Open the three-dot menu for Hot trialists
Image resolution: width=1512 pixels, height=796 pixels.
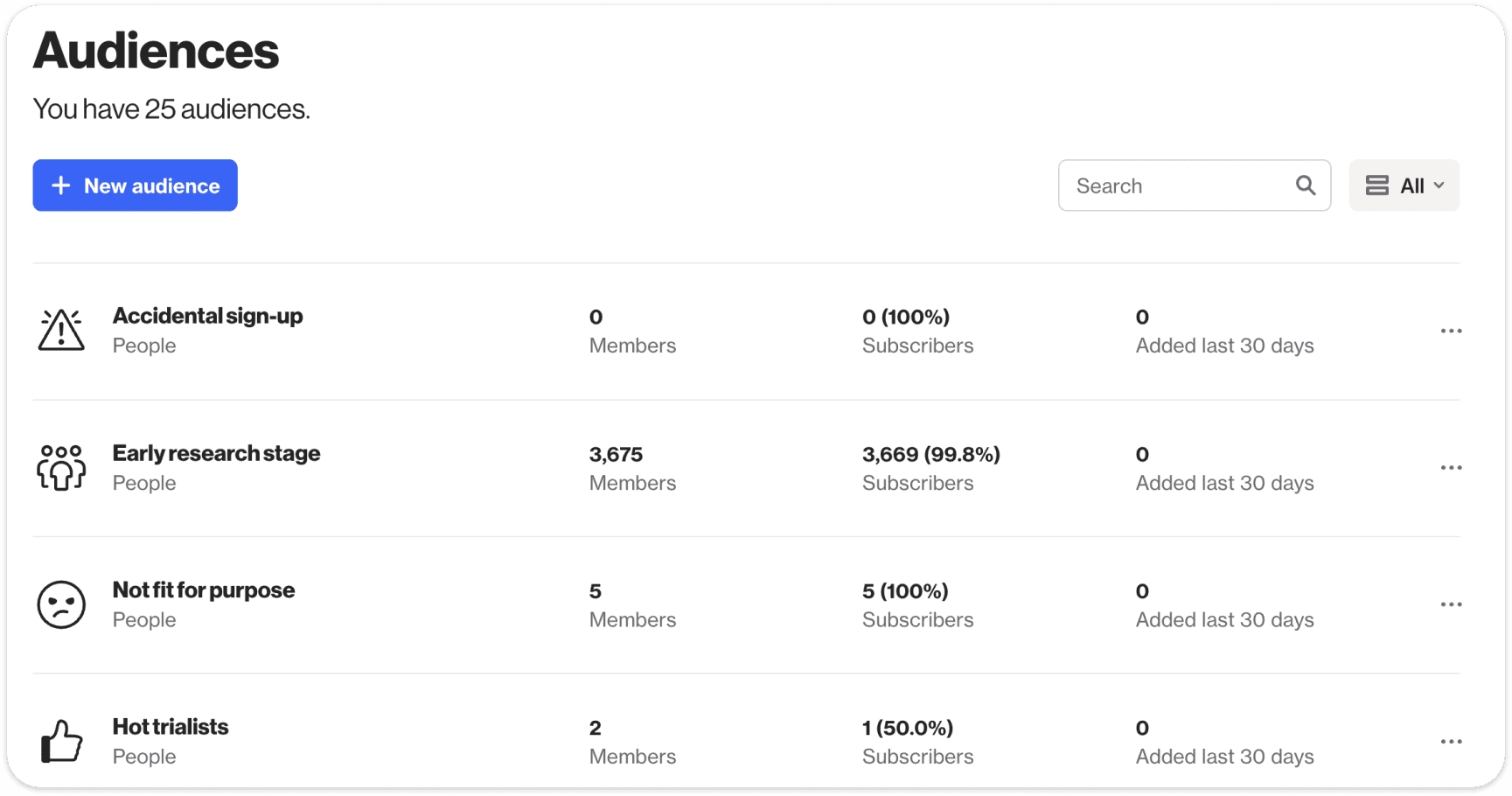[x=1451, y=741]
